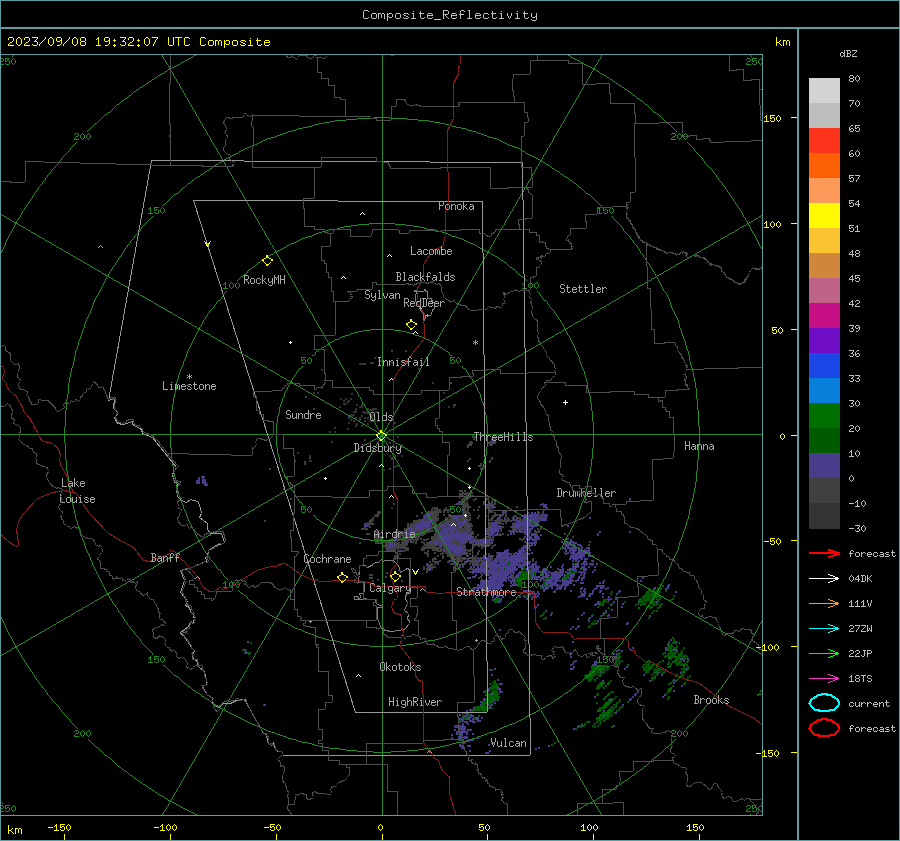The image size is (900, 841).
Task: Click the 04DK legend label
Action: 860,579
